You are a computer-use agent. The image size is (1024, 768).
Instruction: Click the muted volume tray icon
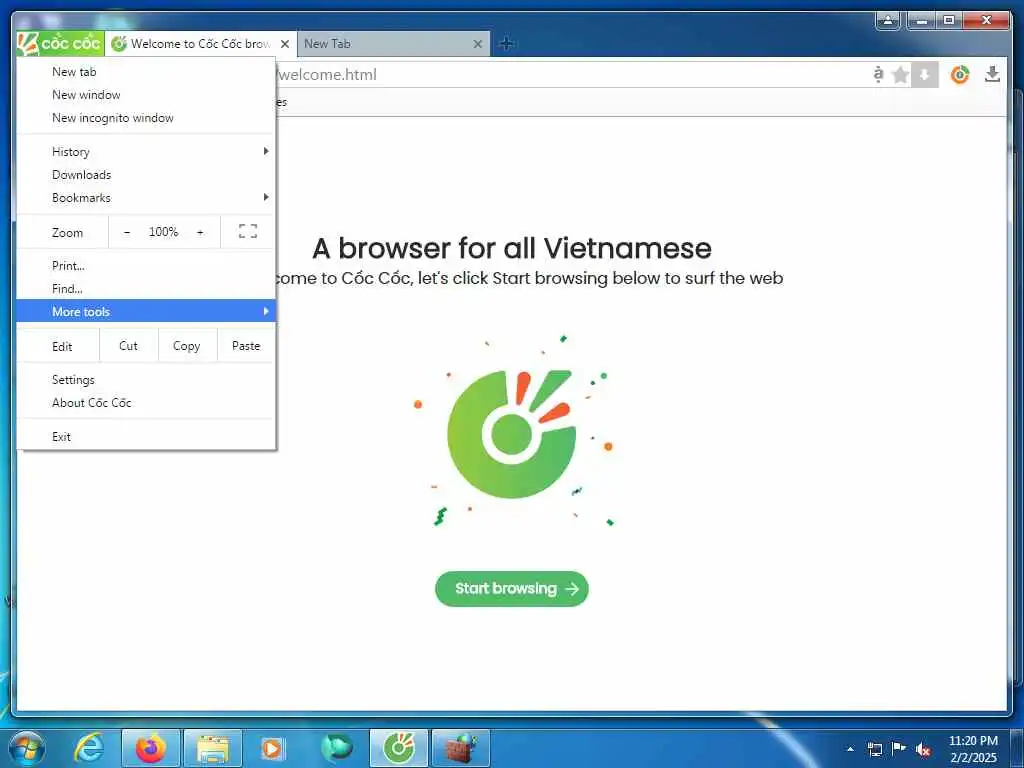(x=923, y=749)
